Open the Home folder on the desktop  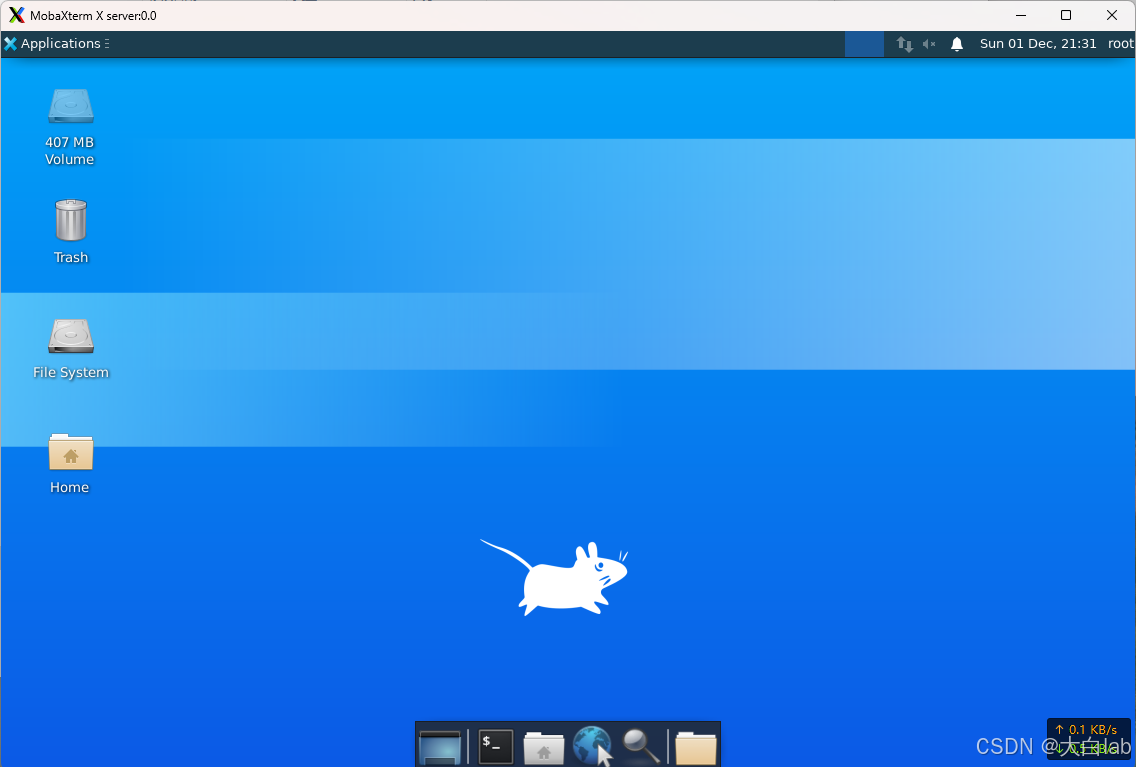click(x=70, y=452)
